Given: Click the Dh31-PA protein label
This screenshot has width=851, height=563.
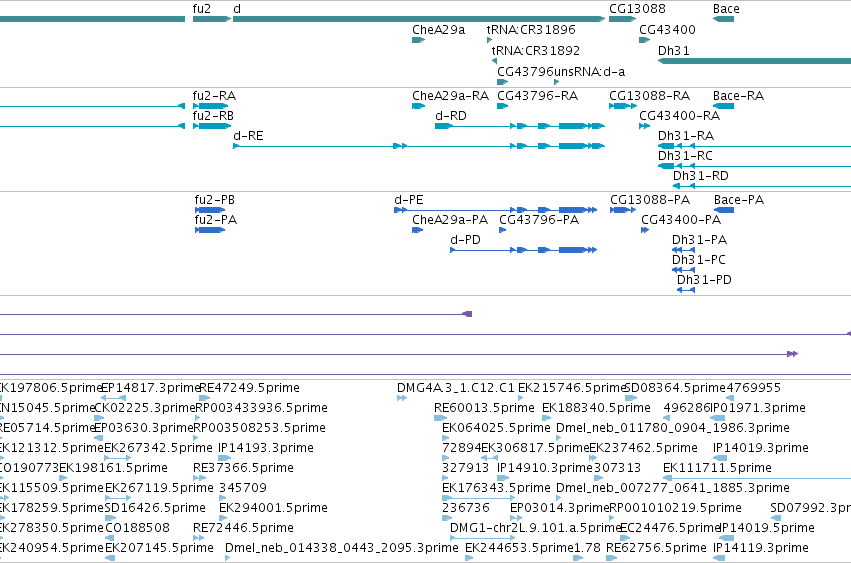Looking at the screenshot, I should point(699,240).
